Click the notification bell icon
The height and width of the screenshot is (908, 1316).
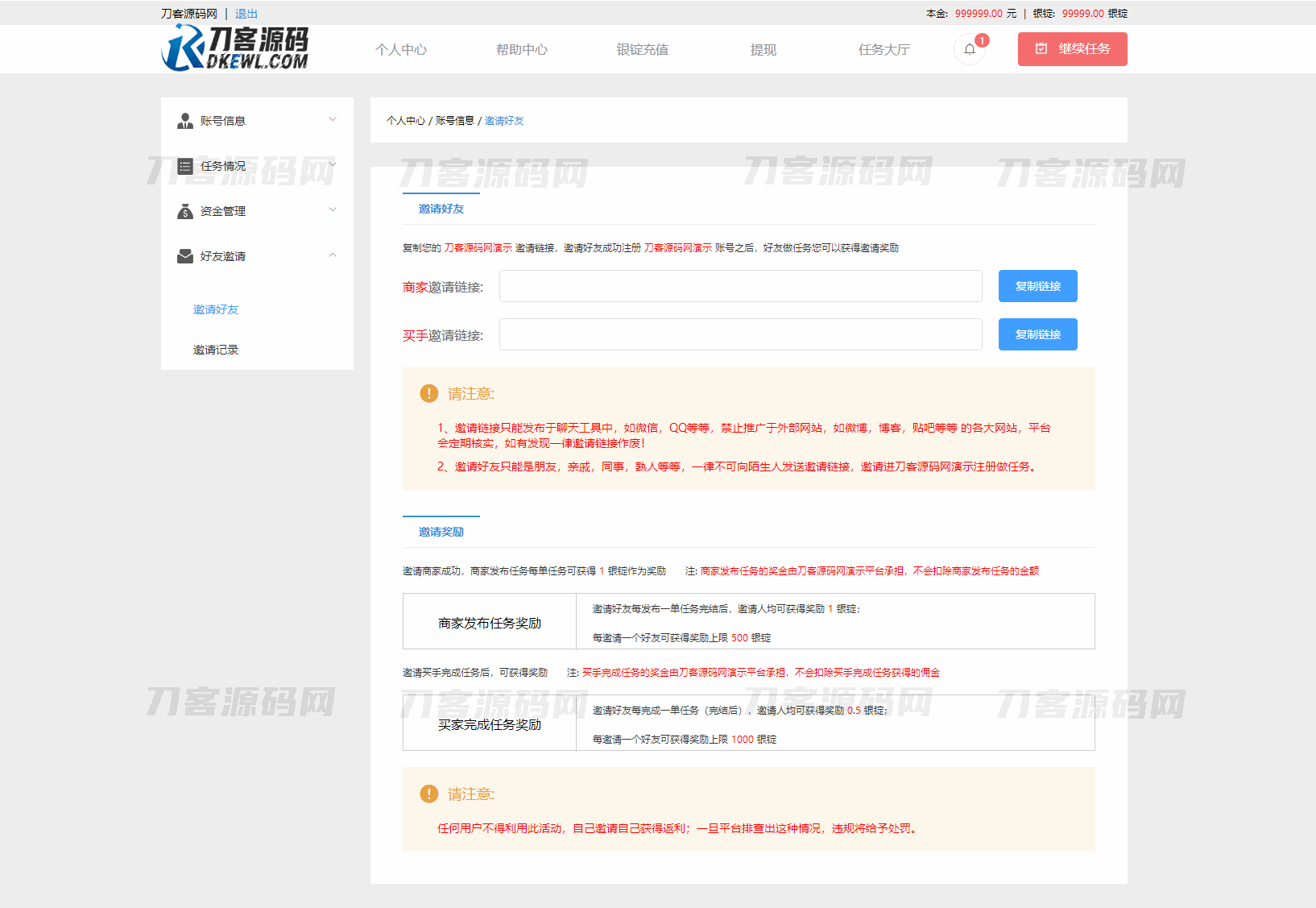tap(969, 49)
